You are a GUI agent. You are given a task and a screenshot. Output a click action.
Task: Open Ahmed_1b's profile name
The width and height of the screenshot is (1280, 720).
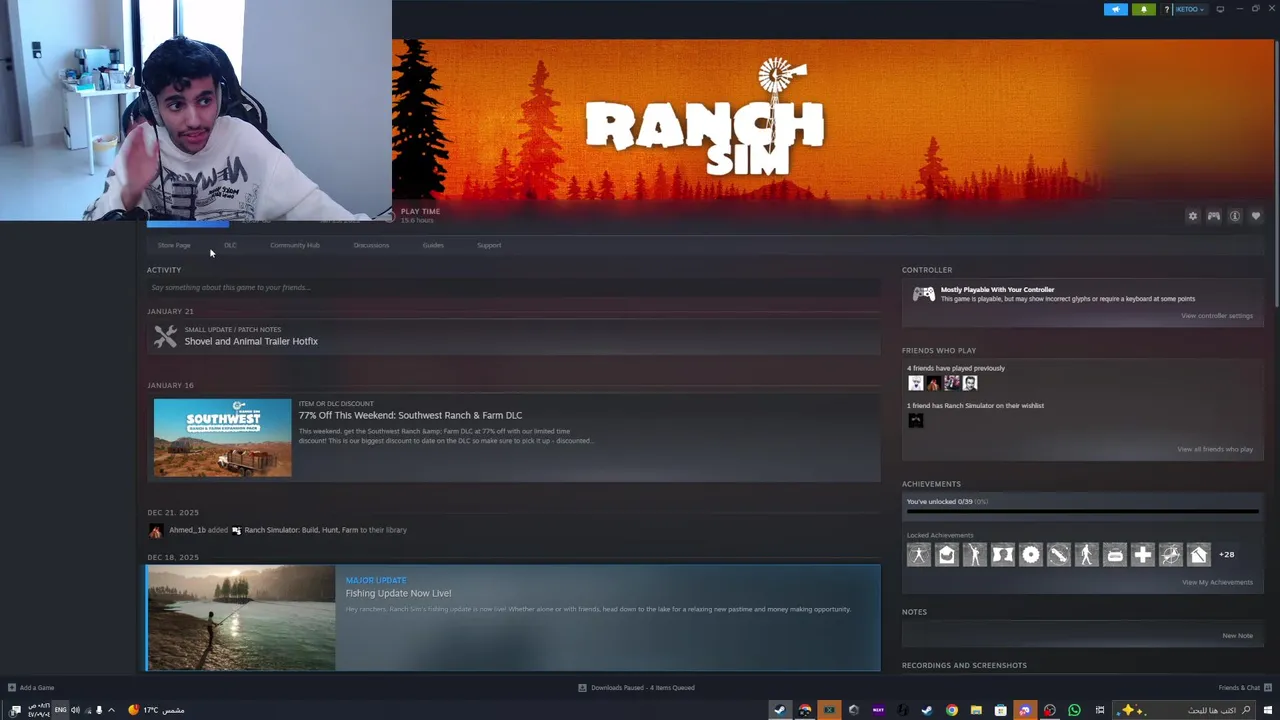pos(187,530)
